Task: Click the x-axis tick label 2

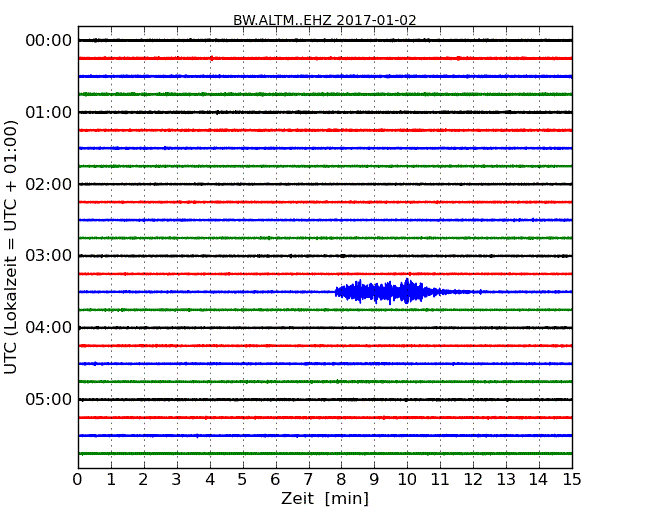Action: 143,479
